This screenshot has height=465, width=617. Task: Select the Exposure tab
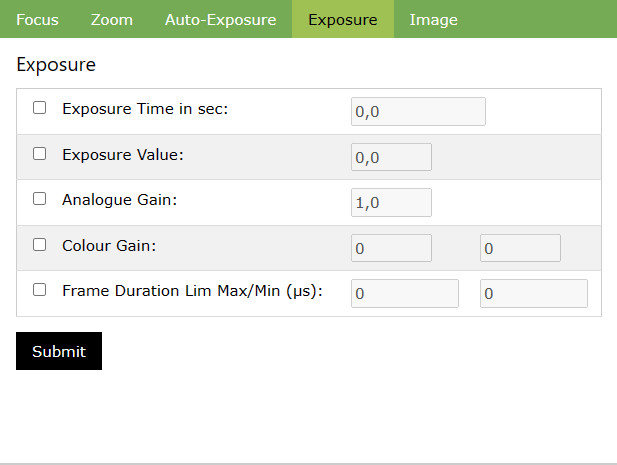point(342,20)
